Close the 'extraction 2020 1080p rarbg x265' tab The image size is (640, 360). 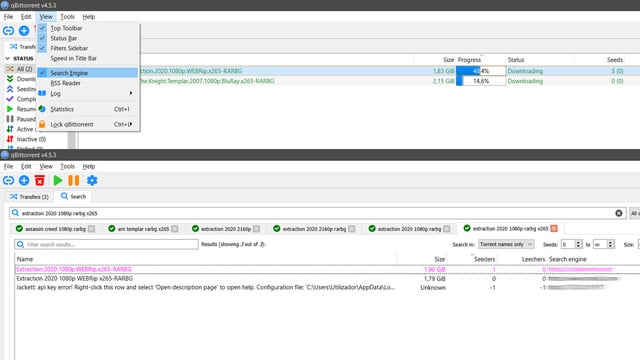[x=554, y=229]
